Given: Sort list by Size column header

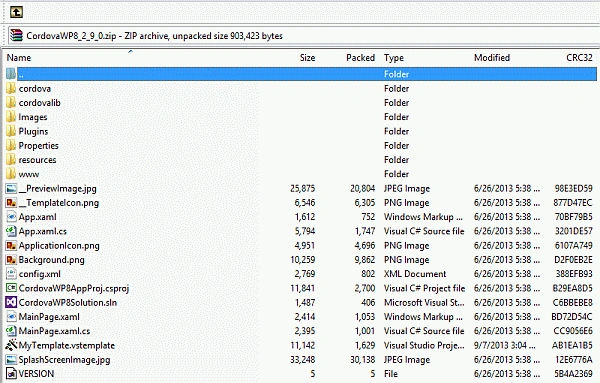Looking at the screenshot, I should [307, 58].
